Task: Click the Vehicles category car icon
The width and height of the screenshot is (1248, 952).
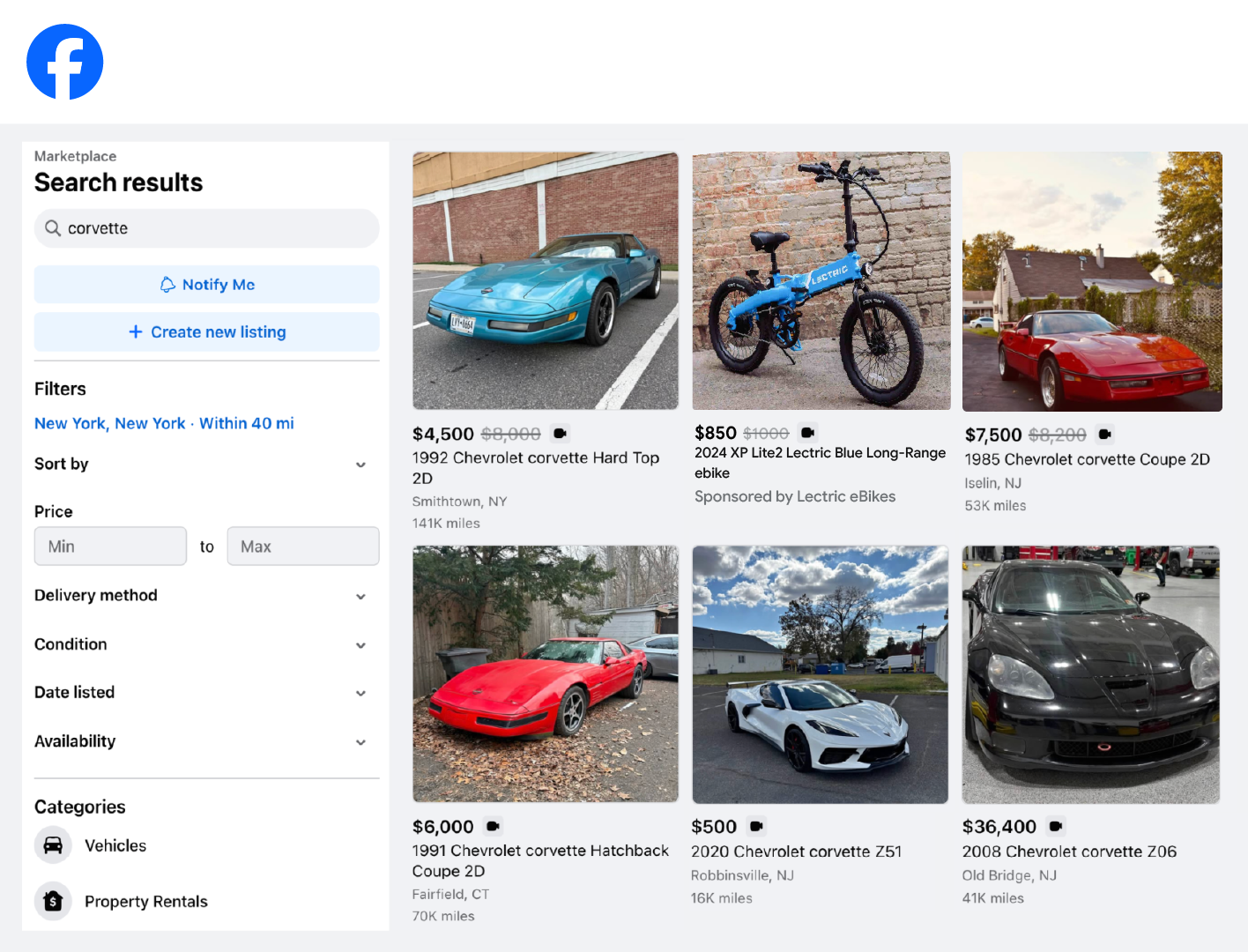Action: click(x=53, y=845)
